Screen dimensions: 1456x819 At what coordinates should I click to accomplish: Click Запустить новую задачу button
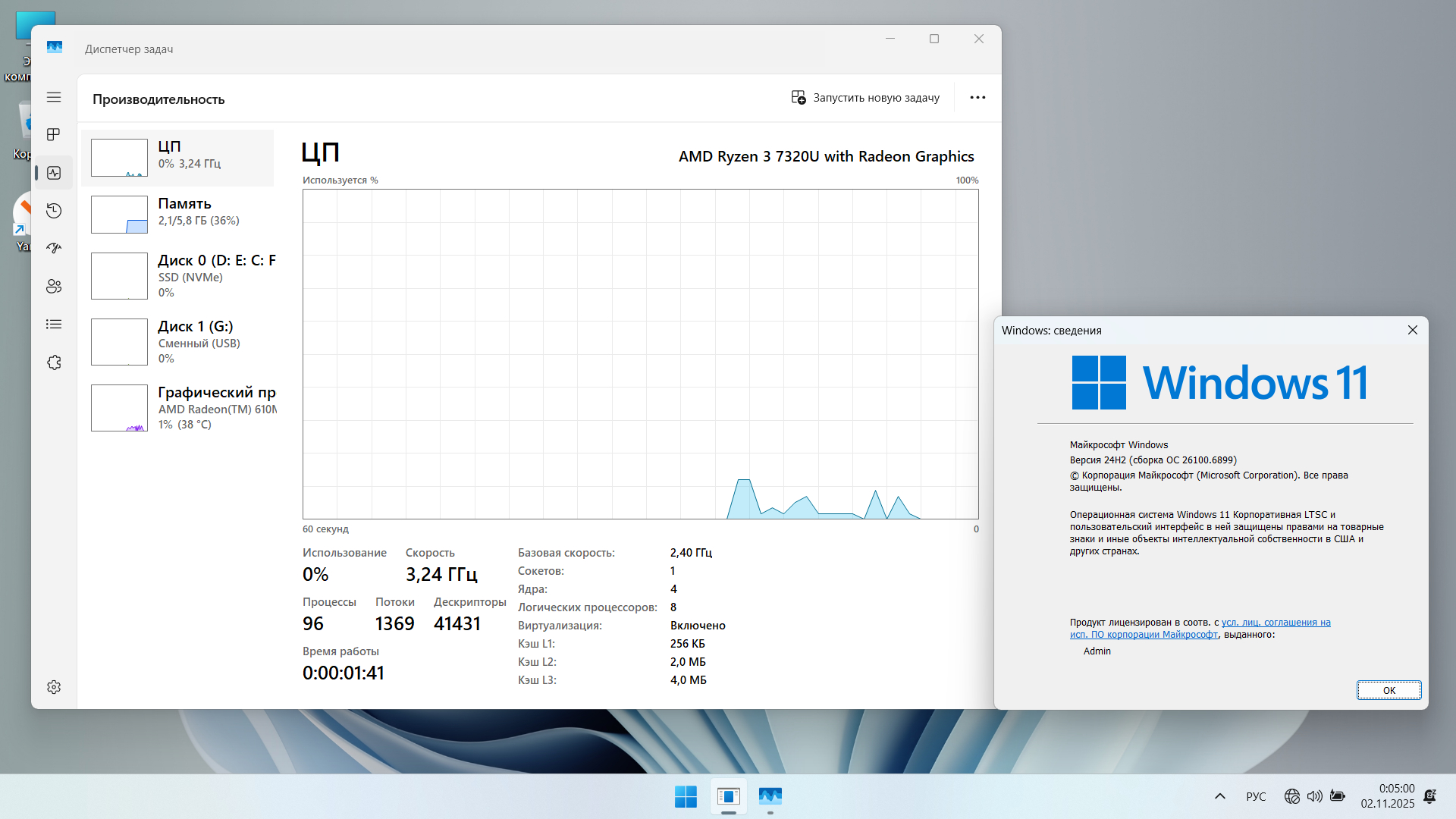click(x=865, y=97)
